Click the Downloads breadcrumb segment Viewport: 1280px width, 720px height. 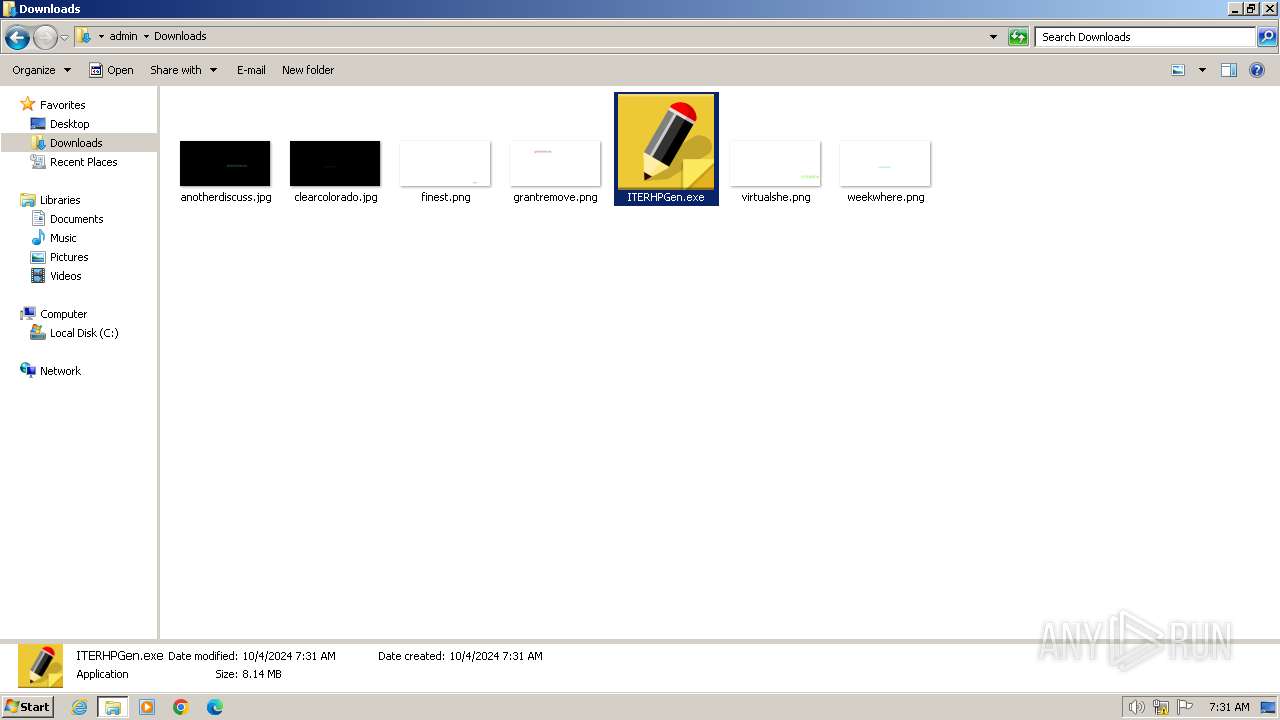[x=180, y=36]
